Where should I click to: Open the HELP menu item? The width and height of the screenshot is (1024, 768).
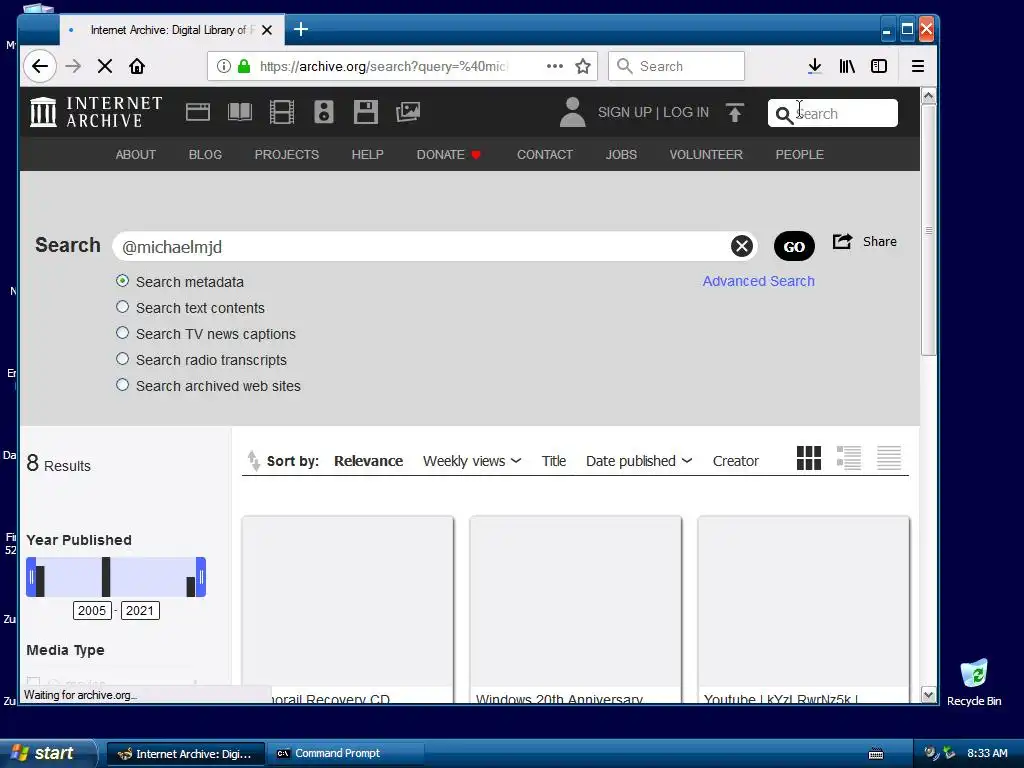pyautogui.click(x=368, y=155)
